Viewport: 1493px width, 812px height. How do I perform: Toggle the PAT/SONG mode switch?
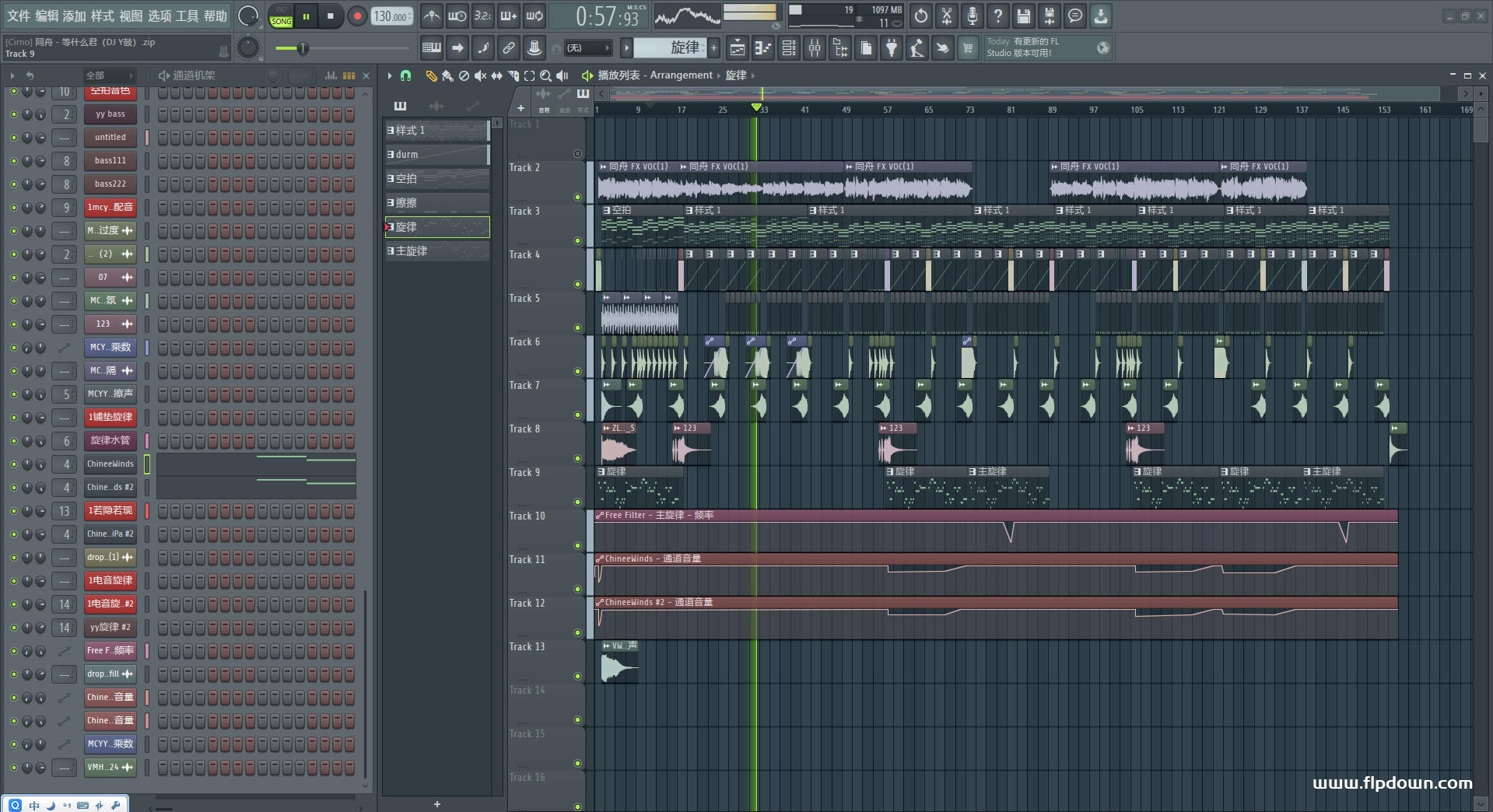(281, 16)
